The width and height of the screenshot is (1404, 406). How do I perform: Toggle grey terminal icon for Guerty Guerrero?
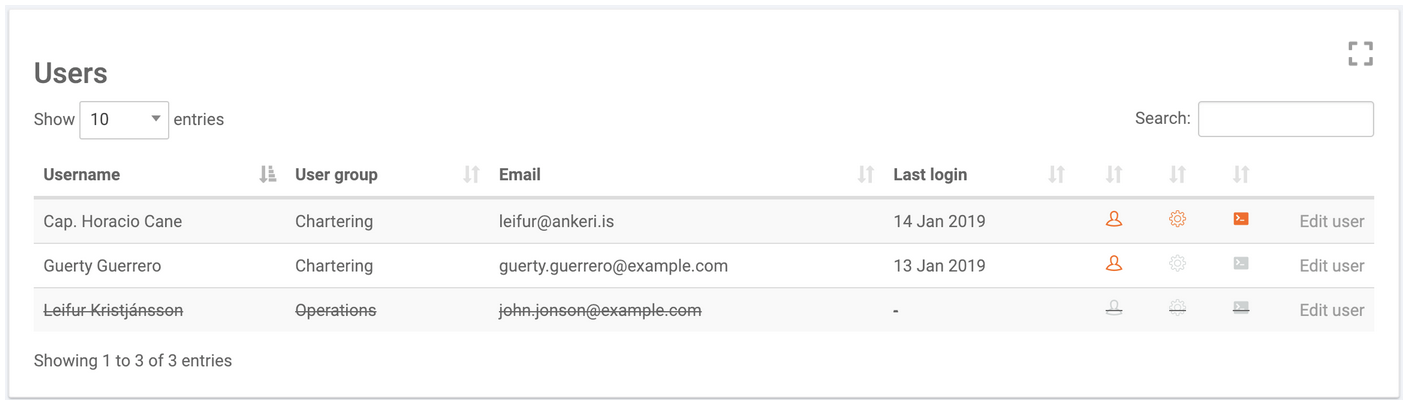(x=1241, y=264)
